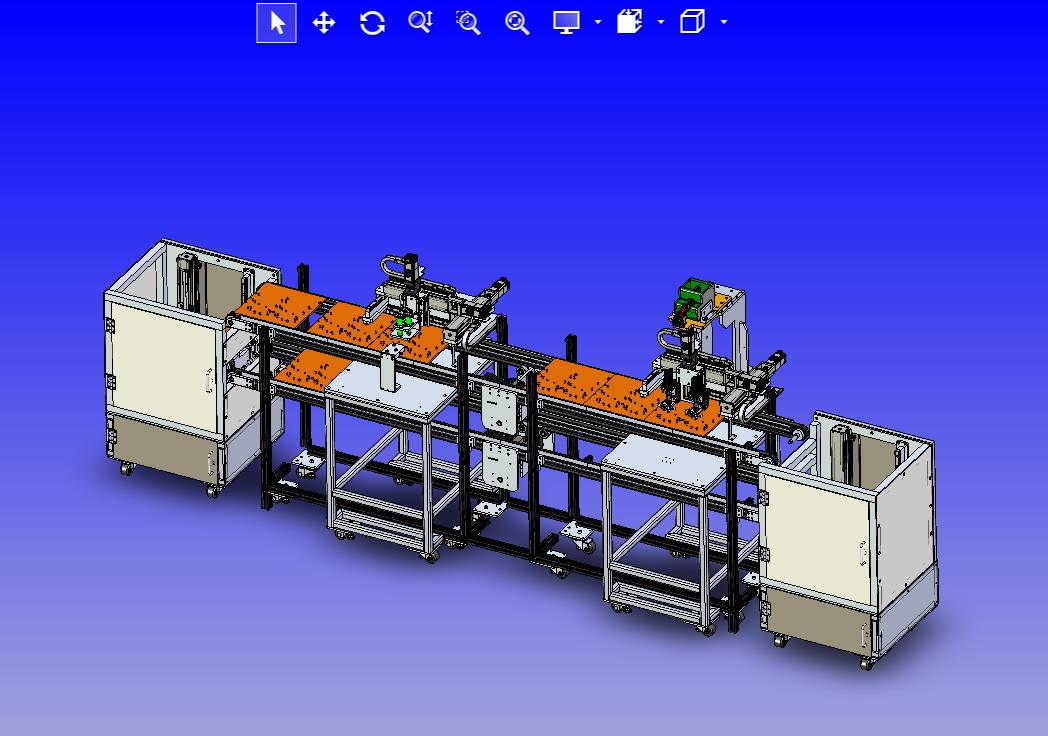
Task: Select the right cabinet's cream door panel
Action: tap(818, 537)
